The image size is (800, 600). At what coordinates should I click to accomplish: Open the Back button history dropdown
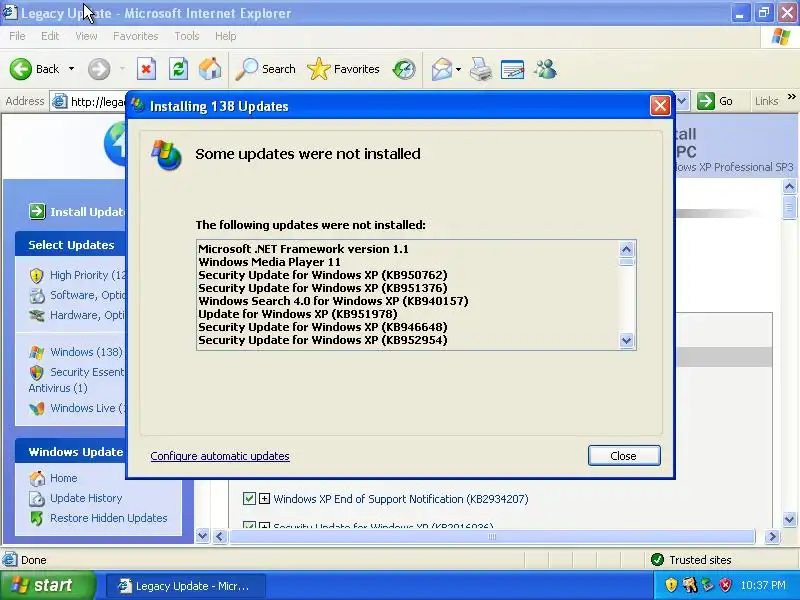coord(71,69)
